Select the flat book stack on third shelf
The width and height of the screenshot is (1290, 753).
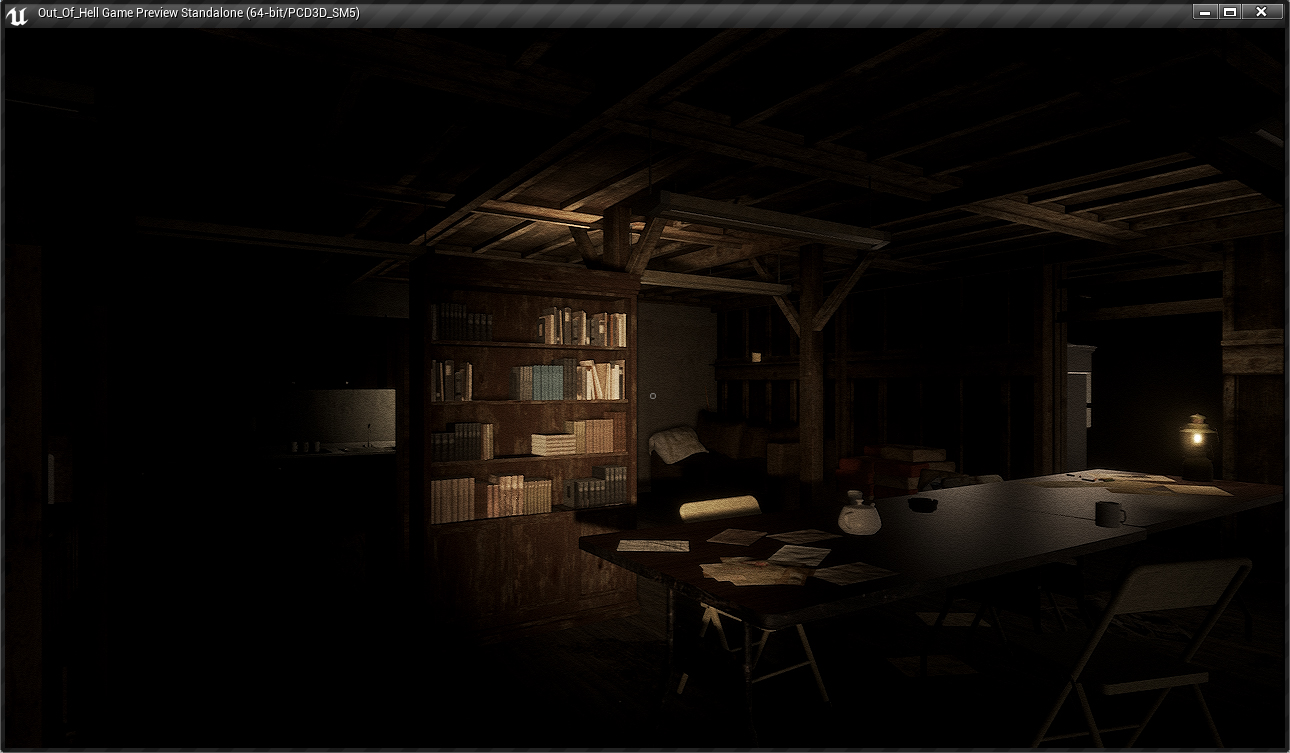pyautogui.click(x=553, y=444)
